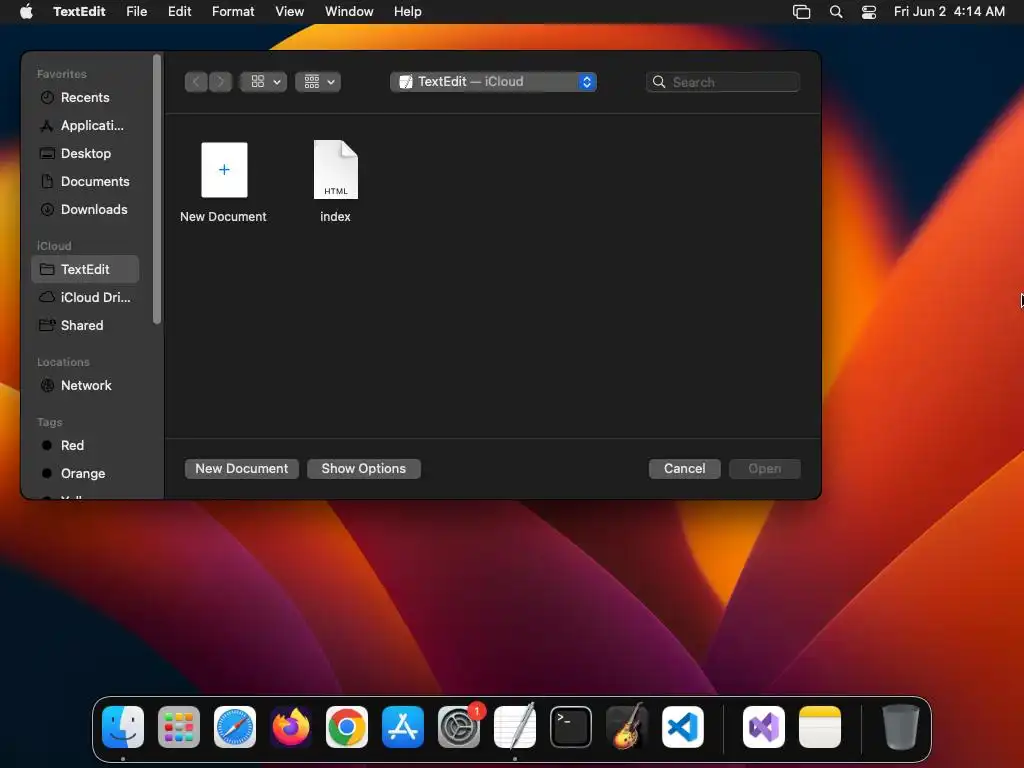Image resolution: width=1024 pixels, height=768 pixels.
Task: Open the File menu
Action: [136, 11]
